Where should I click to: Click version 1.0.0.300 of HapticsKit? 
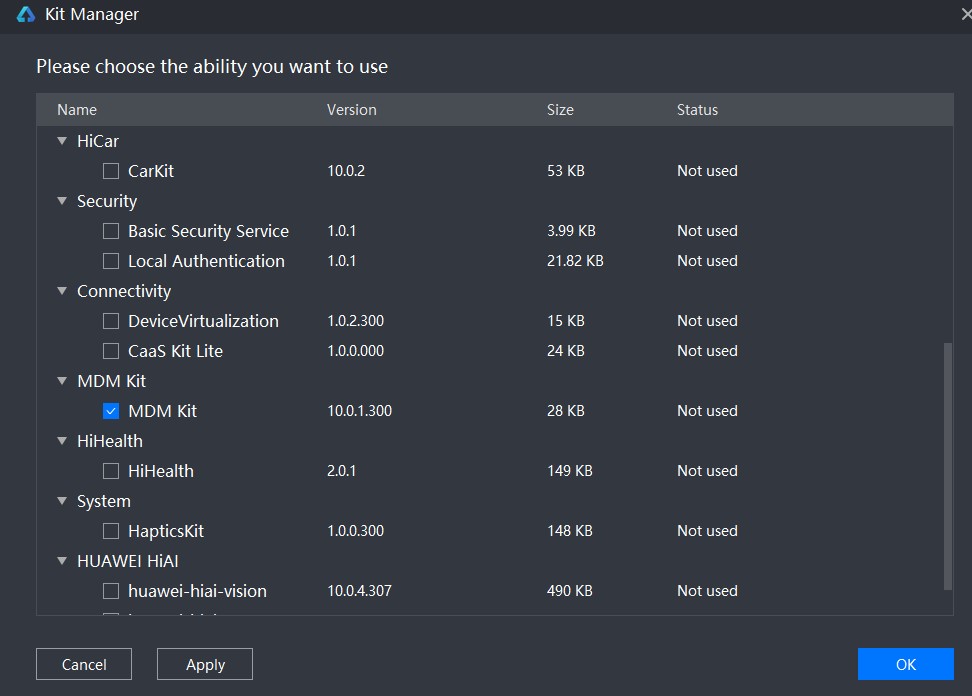[356, 531]
